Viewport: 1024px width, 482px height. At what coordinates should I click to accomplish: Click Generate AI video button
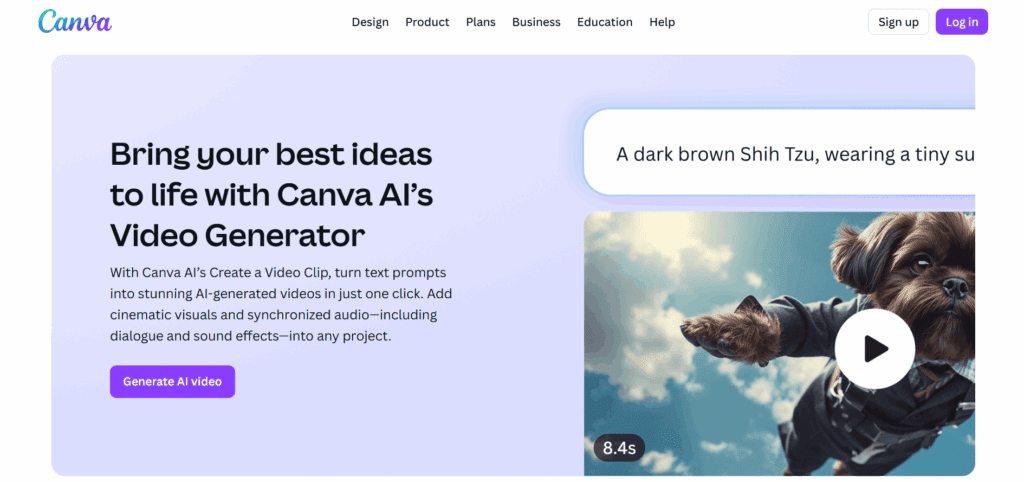(x=172, y=381)
